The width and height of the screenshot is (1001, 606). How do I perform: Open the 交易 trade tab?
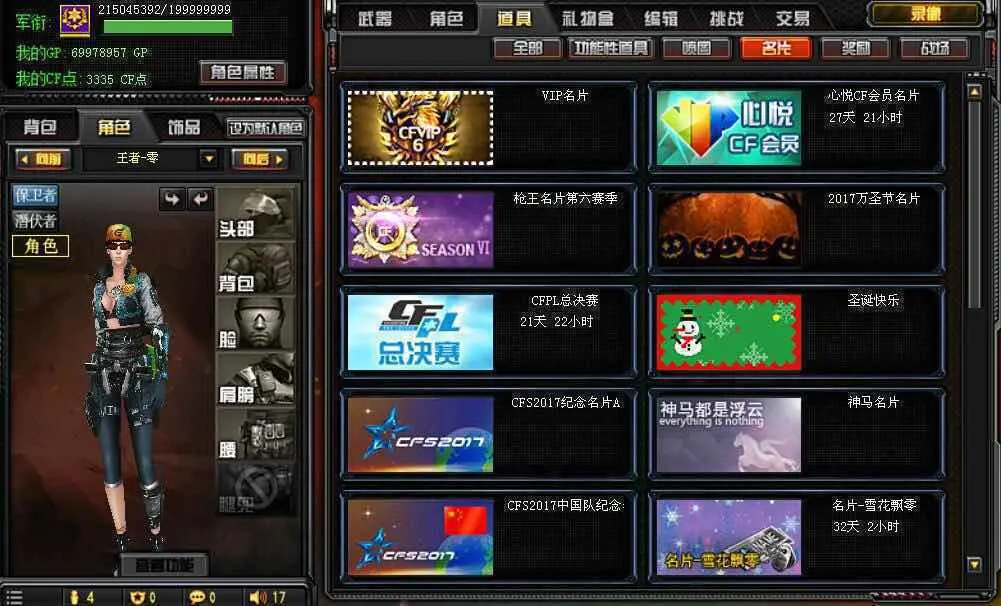click(x=793, y=19)
